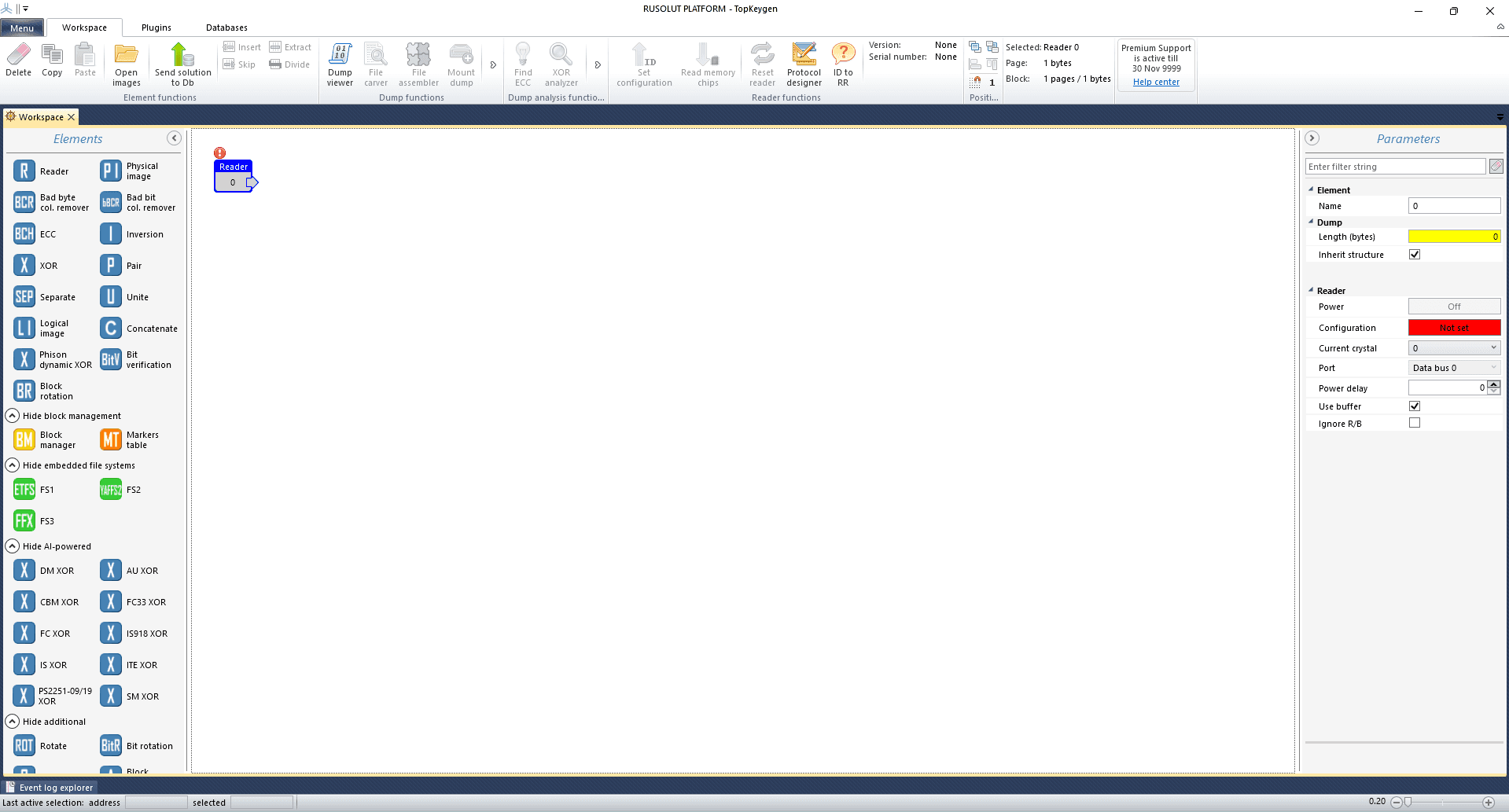Collapse the Hide AI-powered section
Viewport: 1509px width, 812px height.
[x=13, y=546]
